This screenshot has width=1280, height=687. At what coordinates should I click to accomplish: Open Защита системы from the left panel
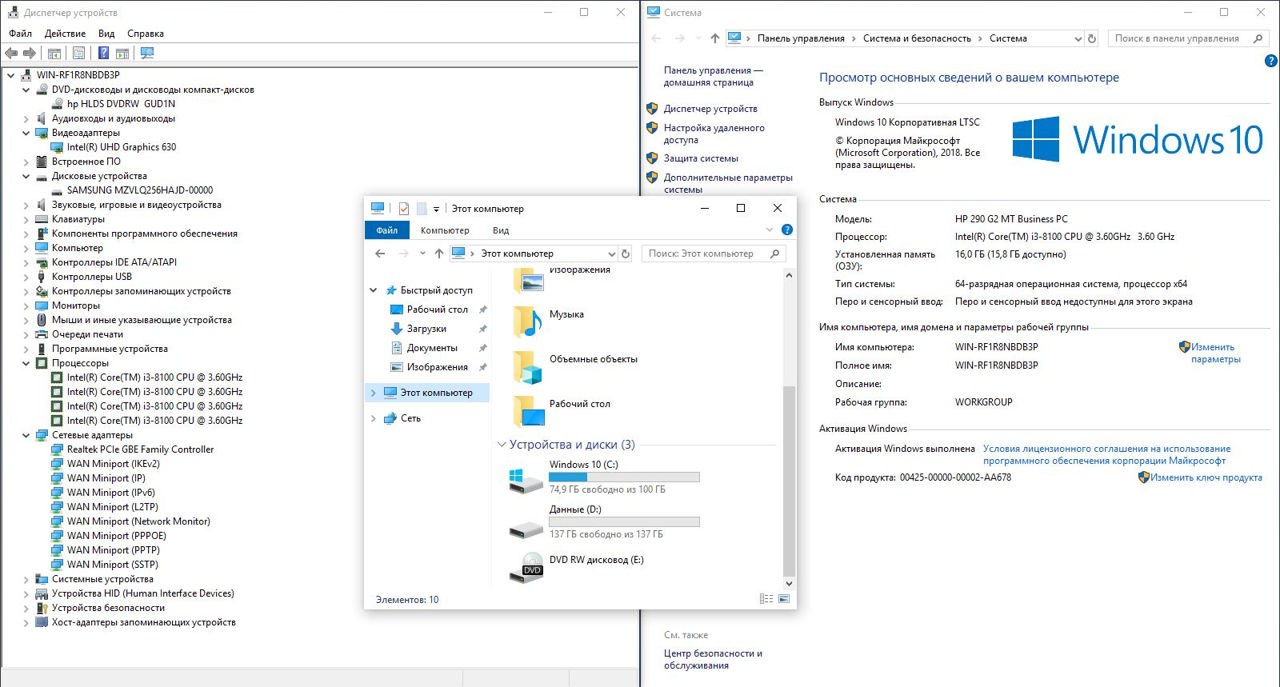[x=701, y=158]
